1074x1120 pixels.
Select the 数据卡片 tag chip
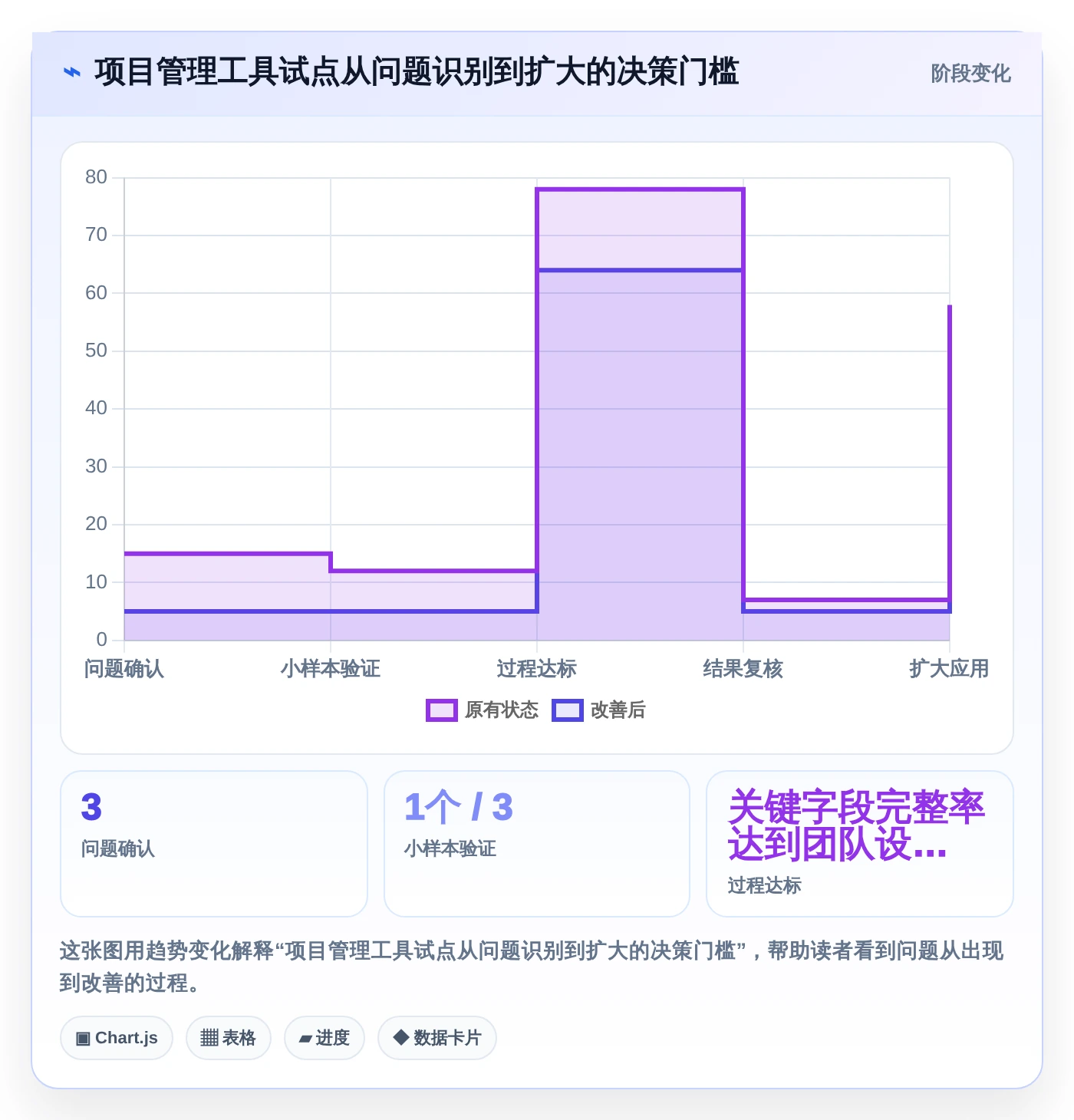437,1038
